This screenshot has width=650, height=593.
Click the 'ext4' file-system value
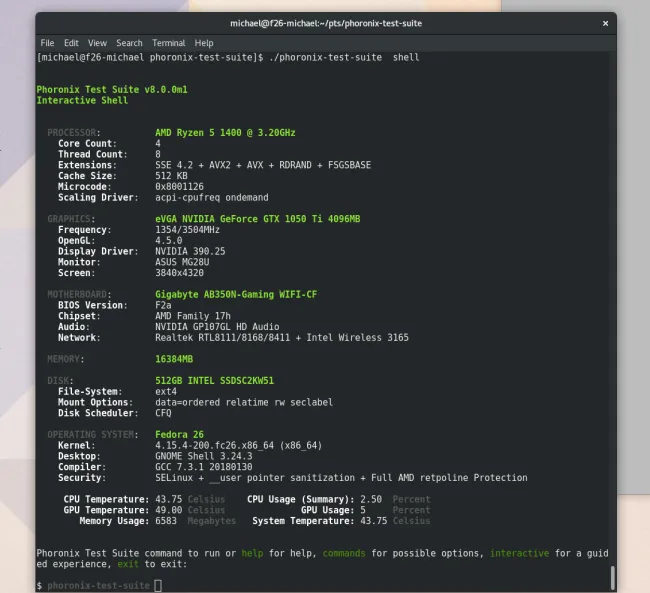click(x=166, y=391)
